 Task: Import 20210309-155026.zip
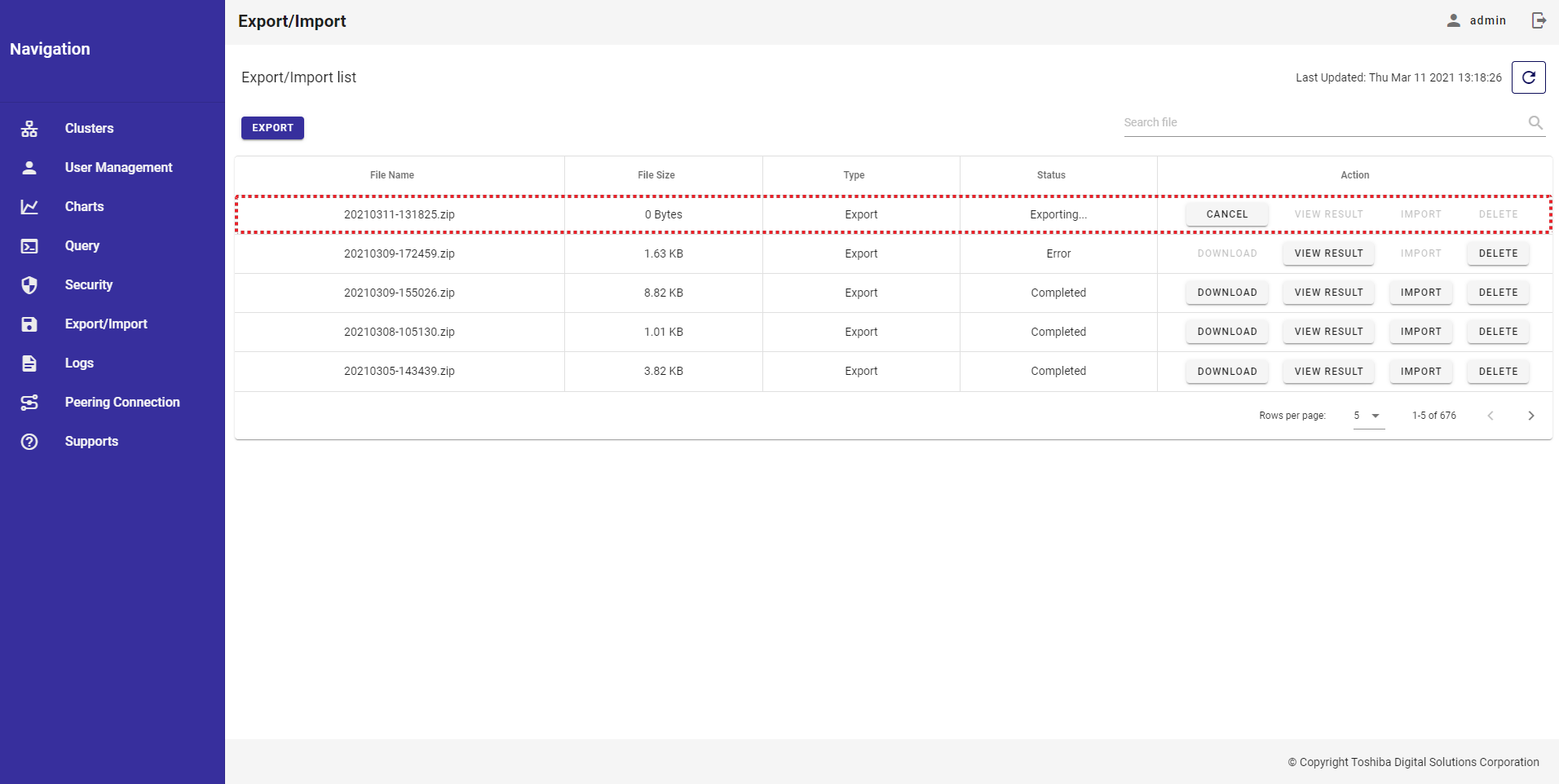1420,293
